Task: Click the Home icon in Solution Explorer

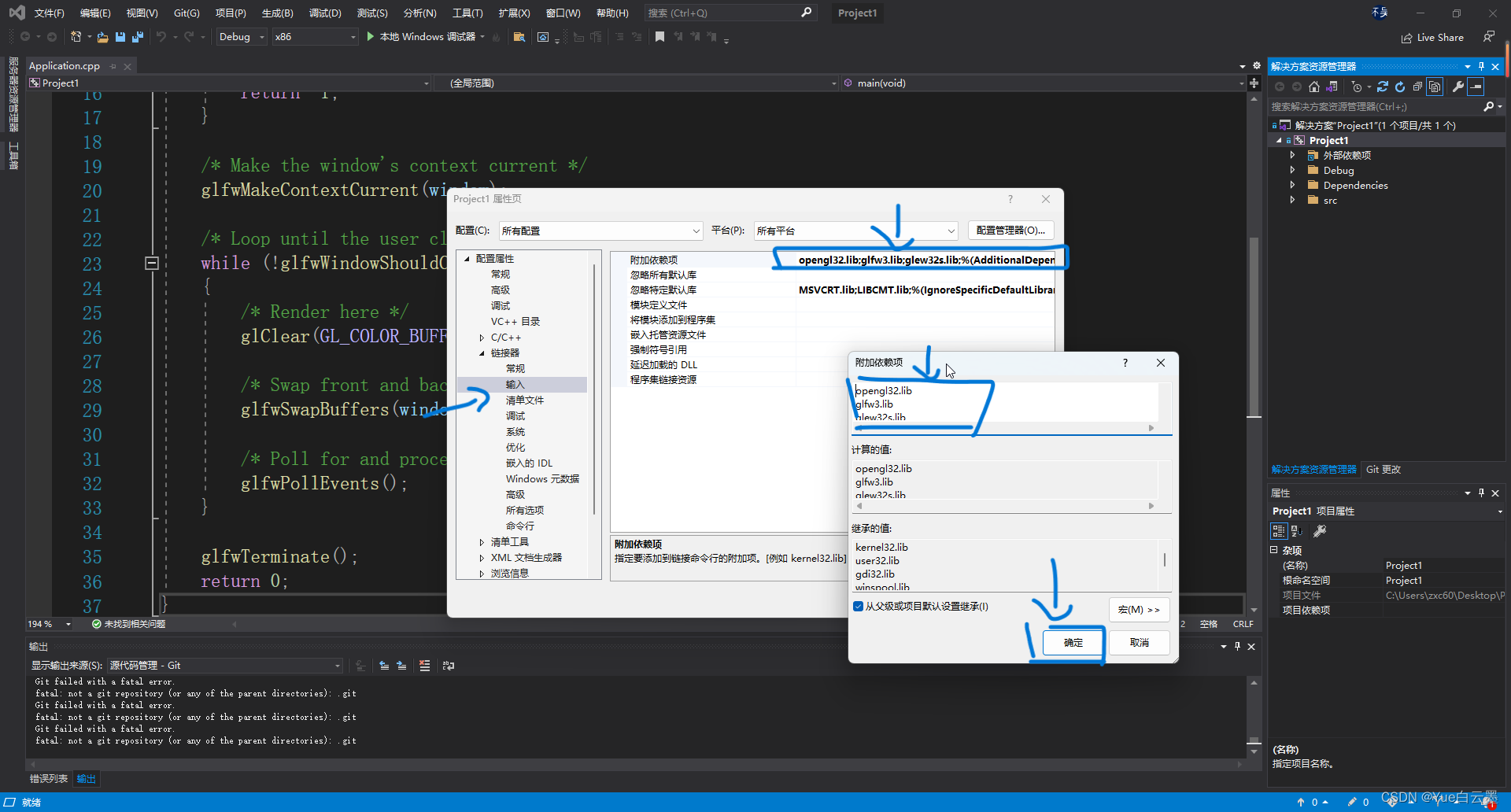Action: click(x=1314, y=87)
